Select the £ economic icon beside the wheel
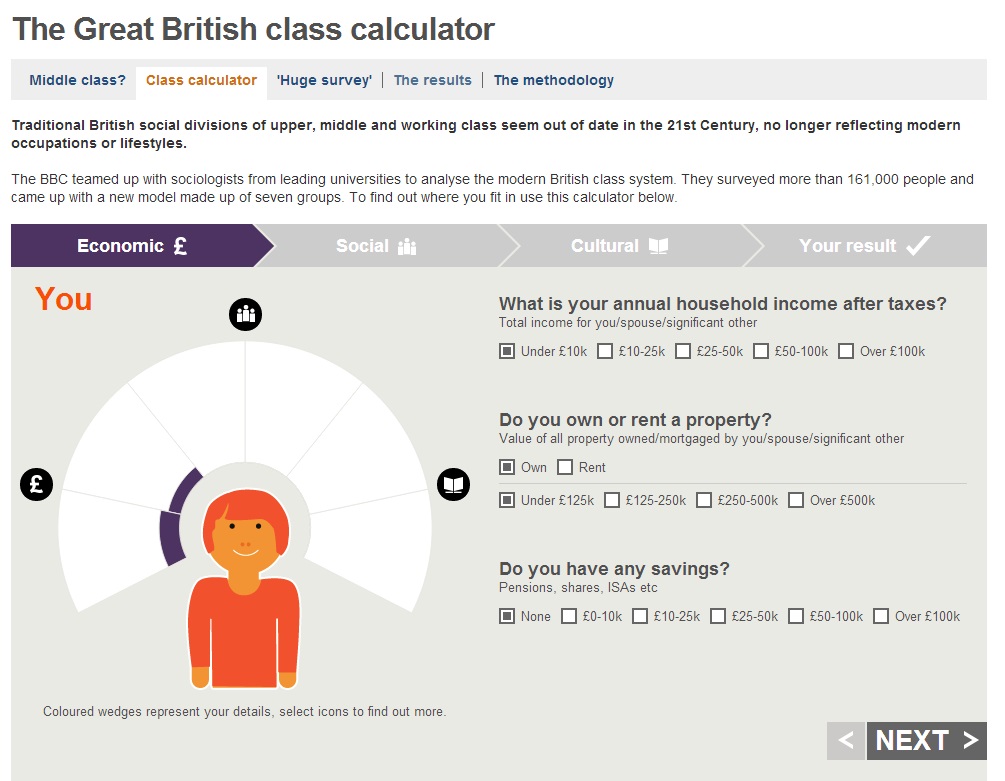Screen dimensions: 1005x781 pos(36,484)
